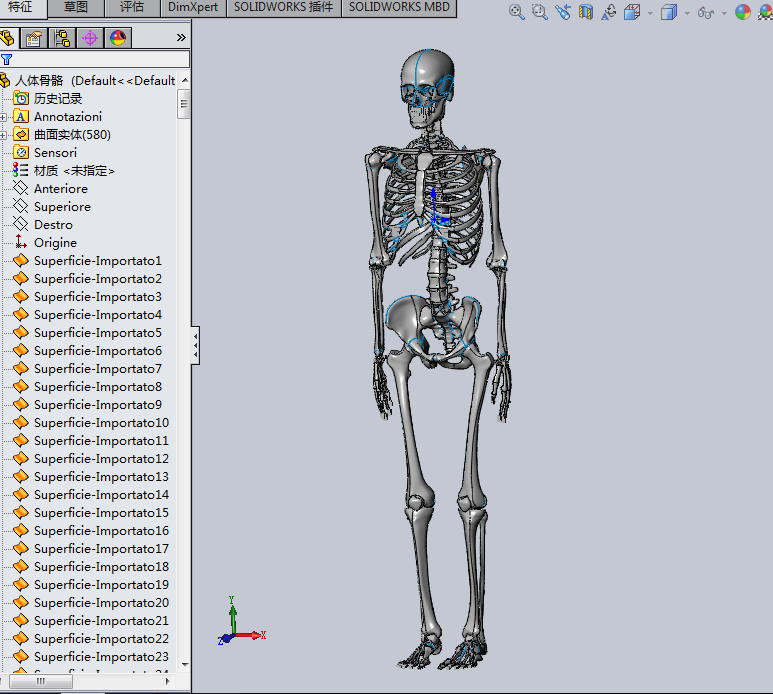This screenshot has height=694, width=773.
Task: Click the filter icon in tree search
Action: (x=6, y=60)
